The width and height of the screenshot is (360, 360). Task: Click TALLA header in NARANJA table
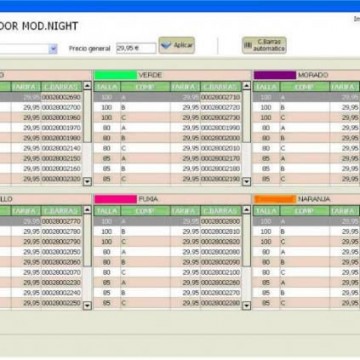tap(266, 211)
